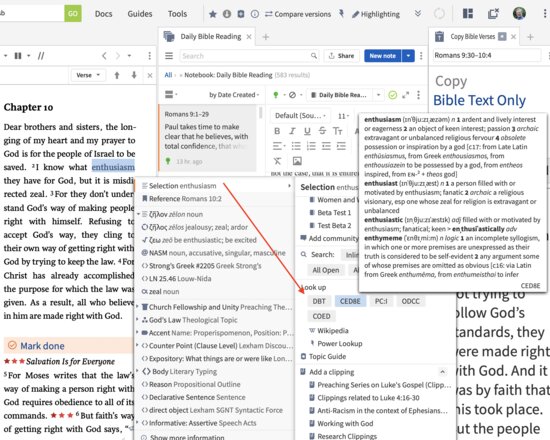The image size is (550, 440).
Task: Open the New note dropdown arrow
Action: coord(408,56)
